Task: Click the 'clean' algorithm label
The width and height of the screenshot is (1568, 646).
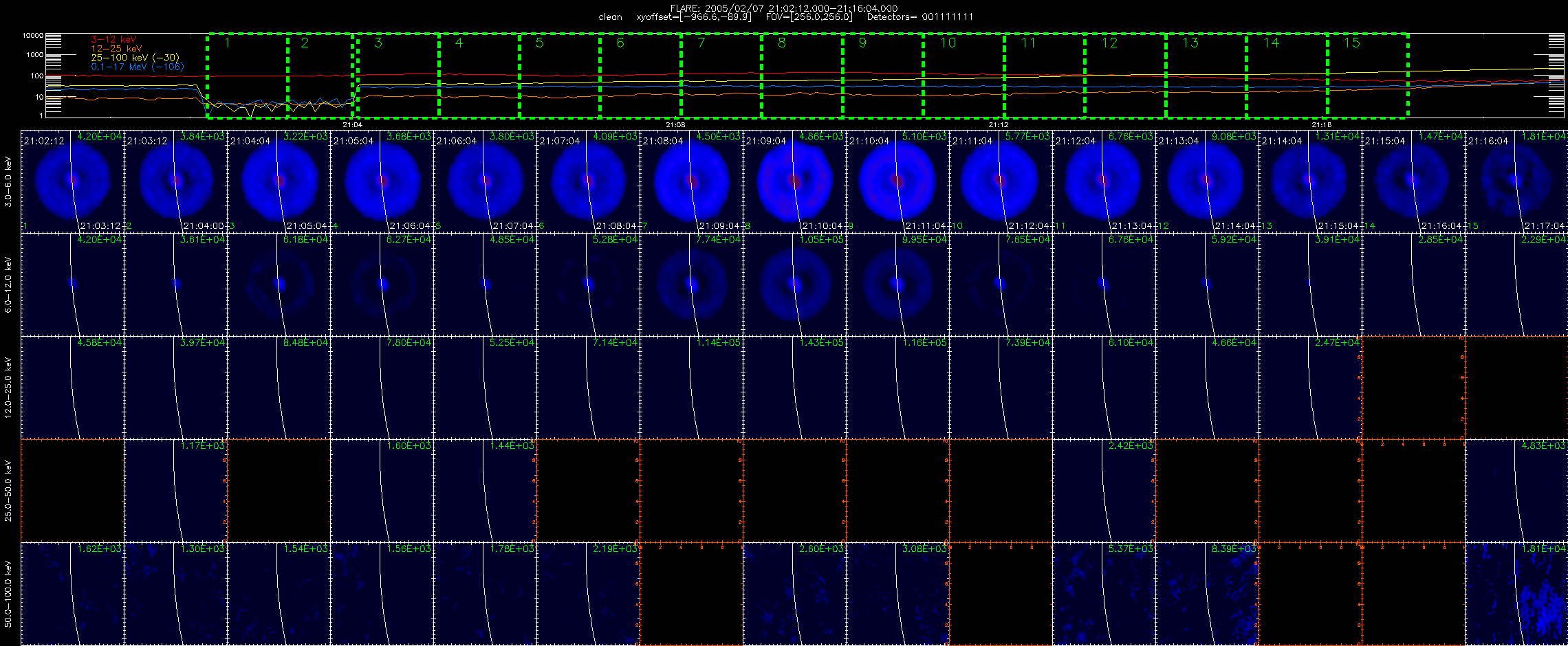Action: (610, 17)
